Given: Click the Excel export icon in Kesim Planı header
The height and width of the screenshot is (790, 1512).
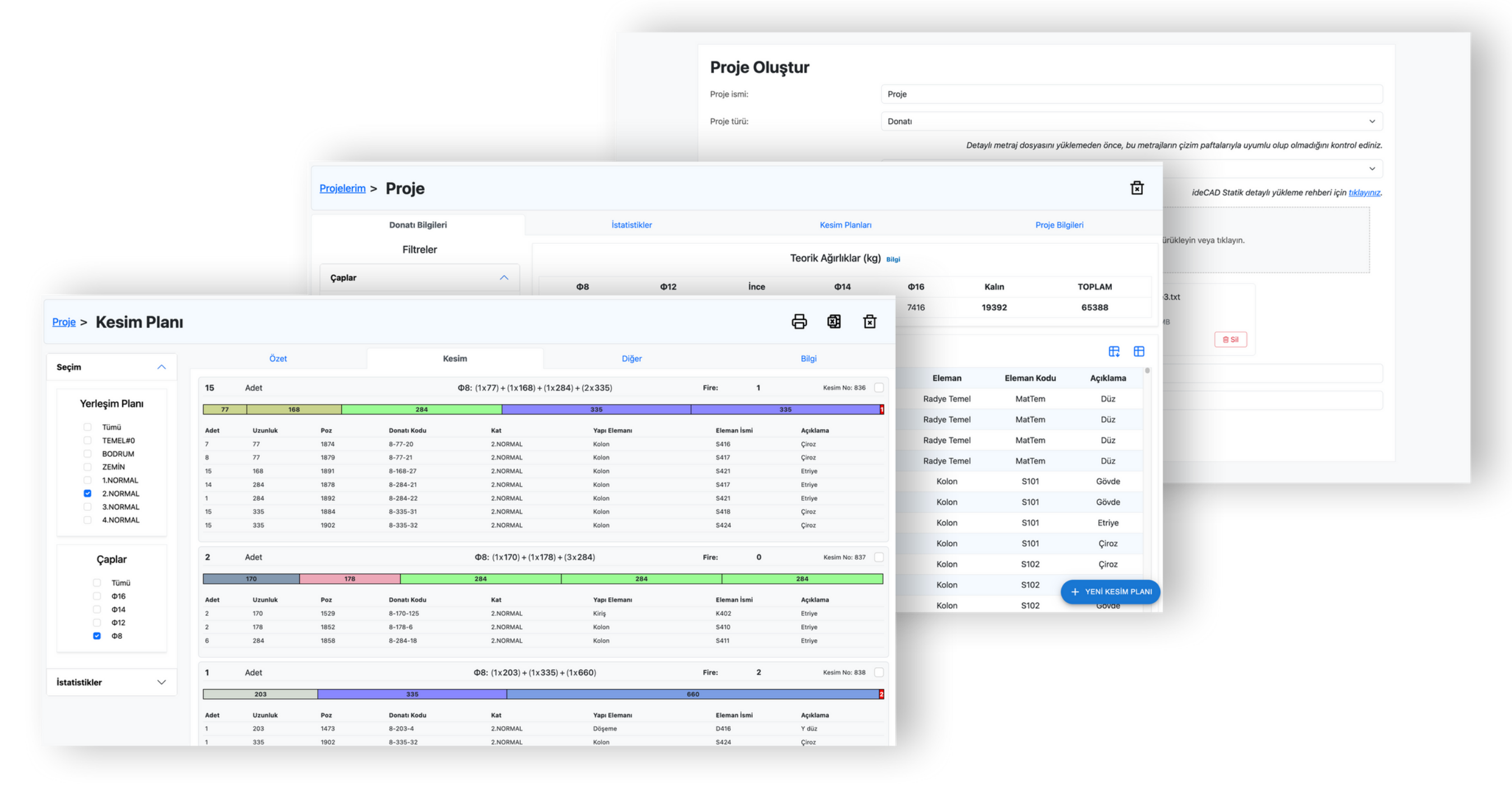Looking at the screenshot, I should point(834,322).
